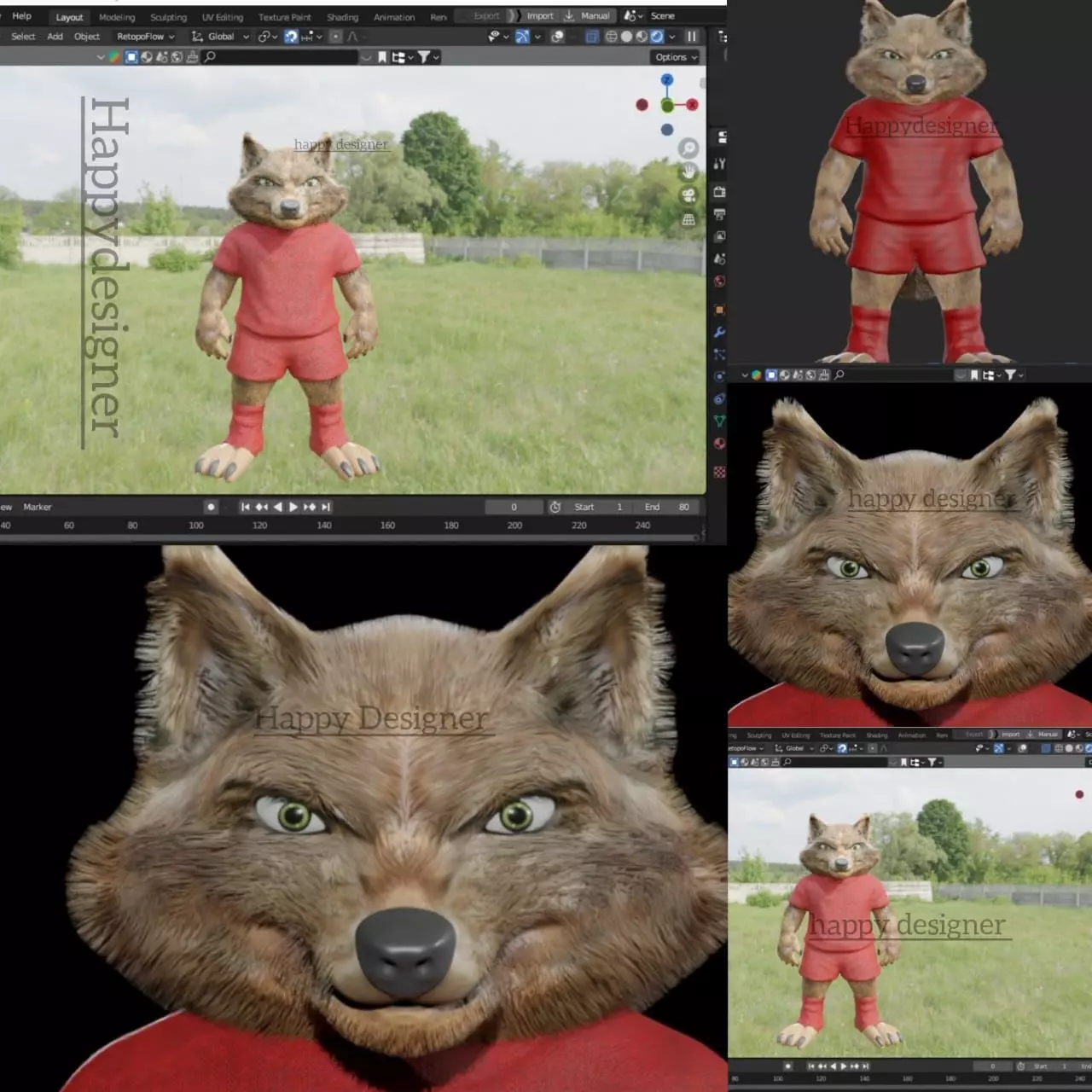Open the Output properties printer tab
1092x1092 pixels.
719,214
